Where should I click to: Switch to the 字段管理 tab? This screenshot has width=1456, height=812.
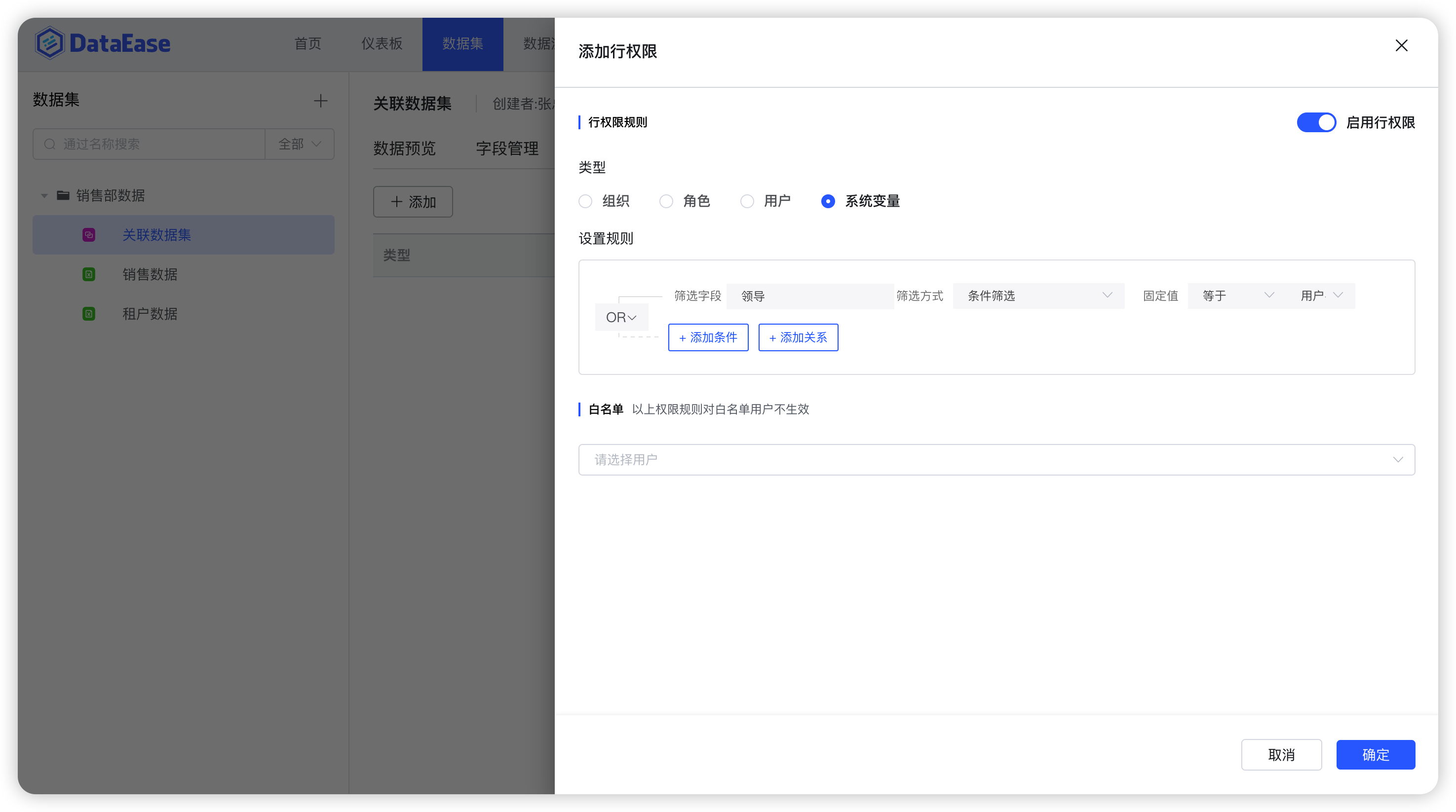coord(507,148)
